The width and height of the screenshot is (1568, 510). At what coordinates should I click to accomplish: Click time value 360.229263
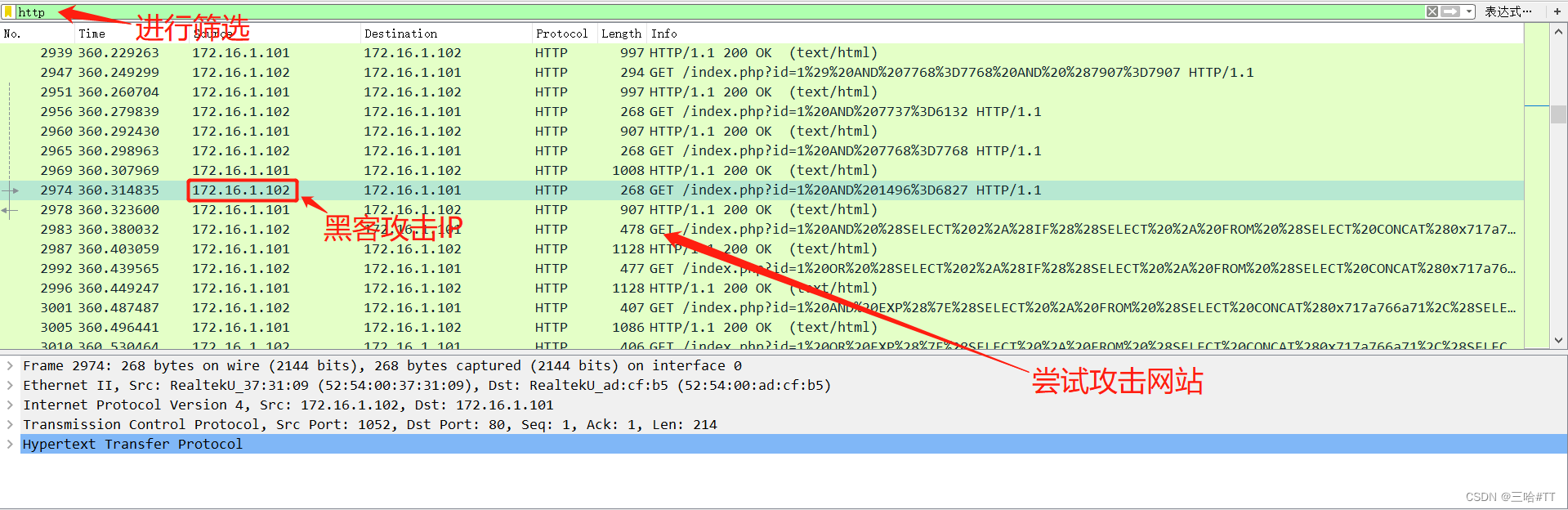pyautogui.click(x=118, y=52)
